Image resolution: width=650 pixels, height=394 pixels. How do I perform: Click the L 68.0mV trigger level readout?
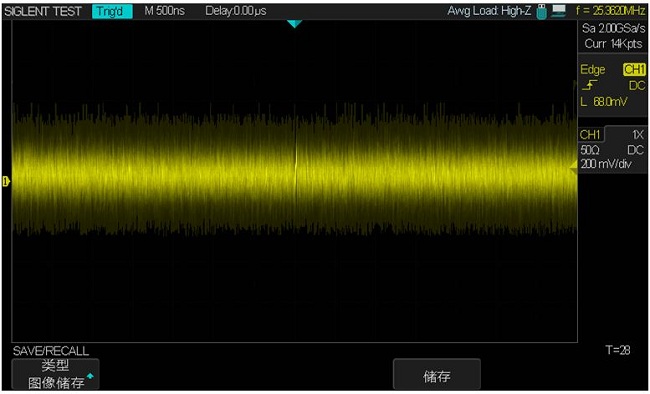click(604, 102)
